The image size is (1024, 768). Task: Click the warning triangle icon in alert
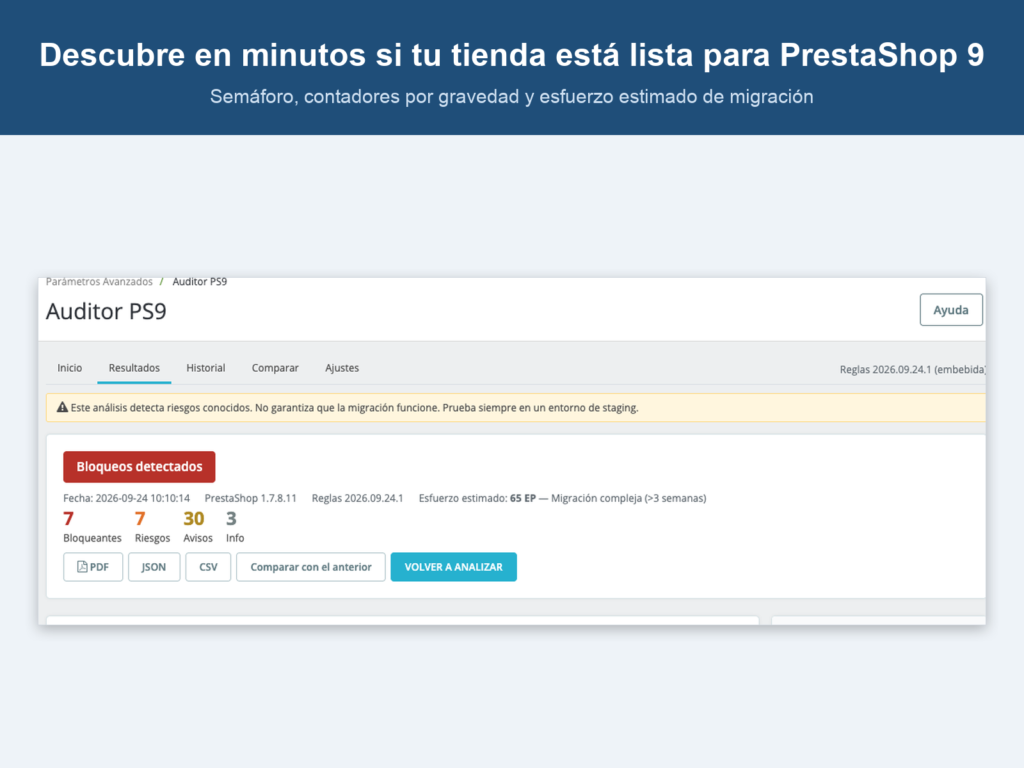pos(62,408)
